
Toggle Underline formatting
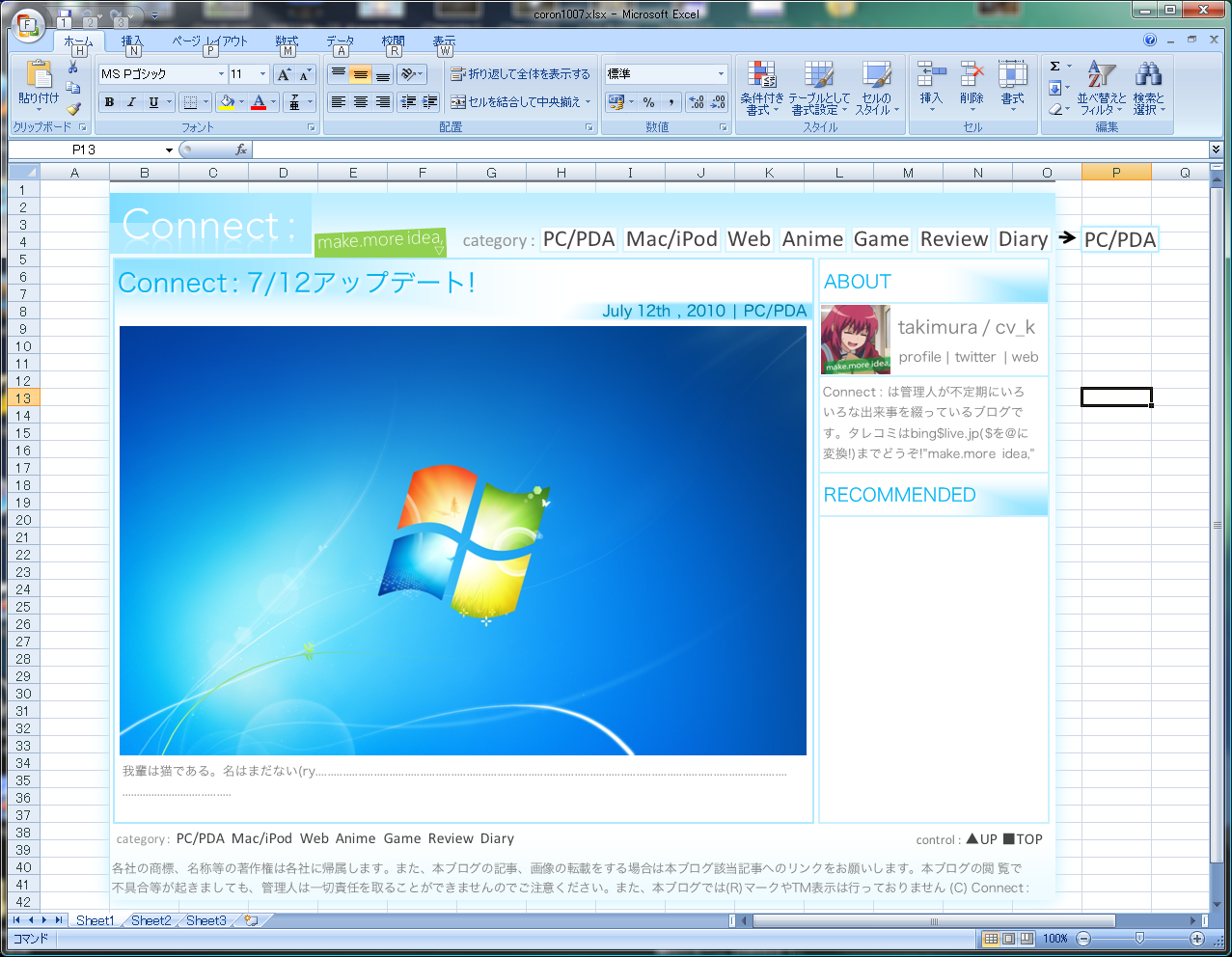(x=152, y=102)
